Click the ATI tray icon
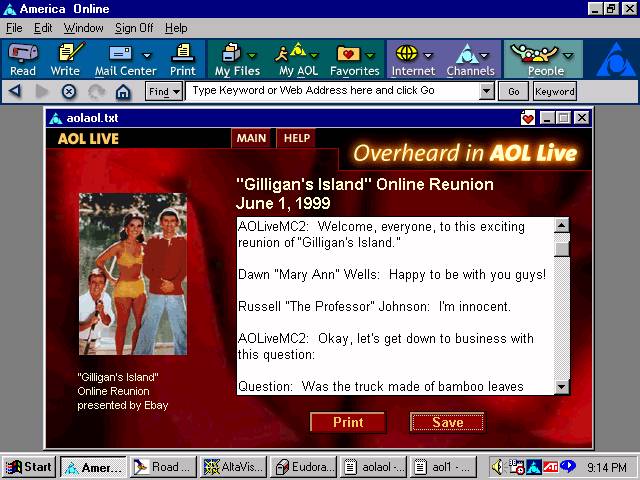This screenshot has width=640, height=480. point(551,467)
